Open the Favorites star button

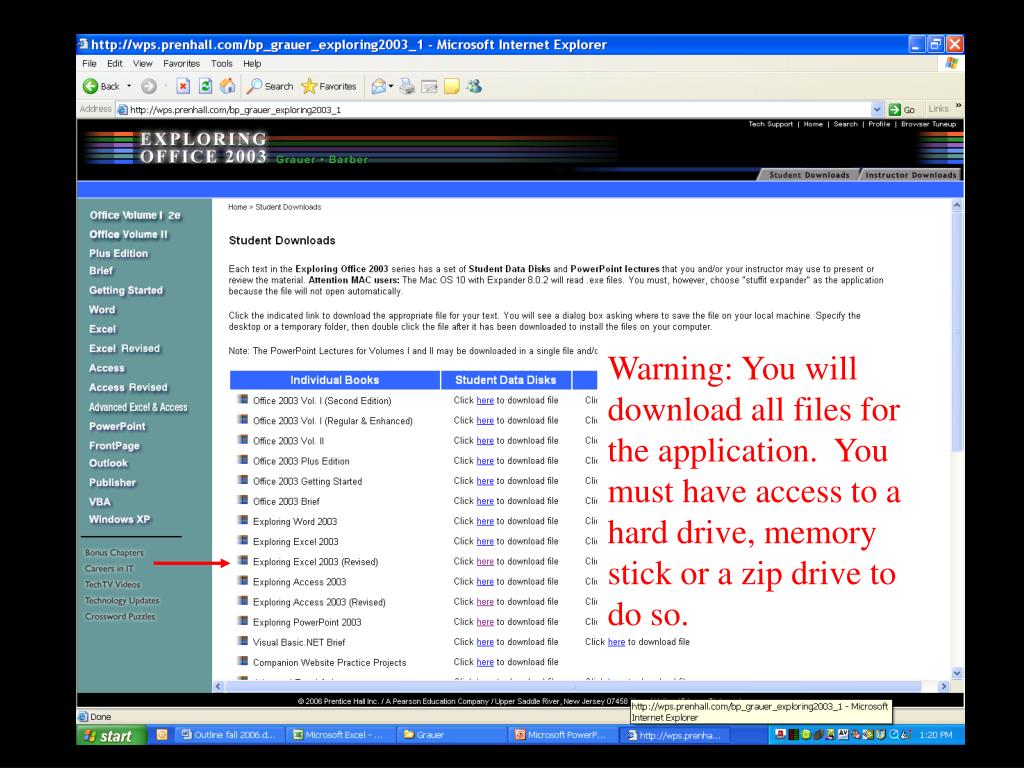point(329,86)
